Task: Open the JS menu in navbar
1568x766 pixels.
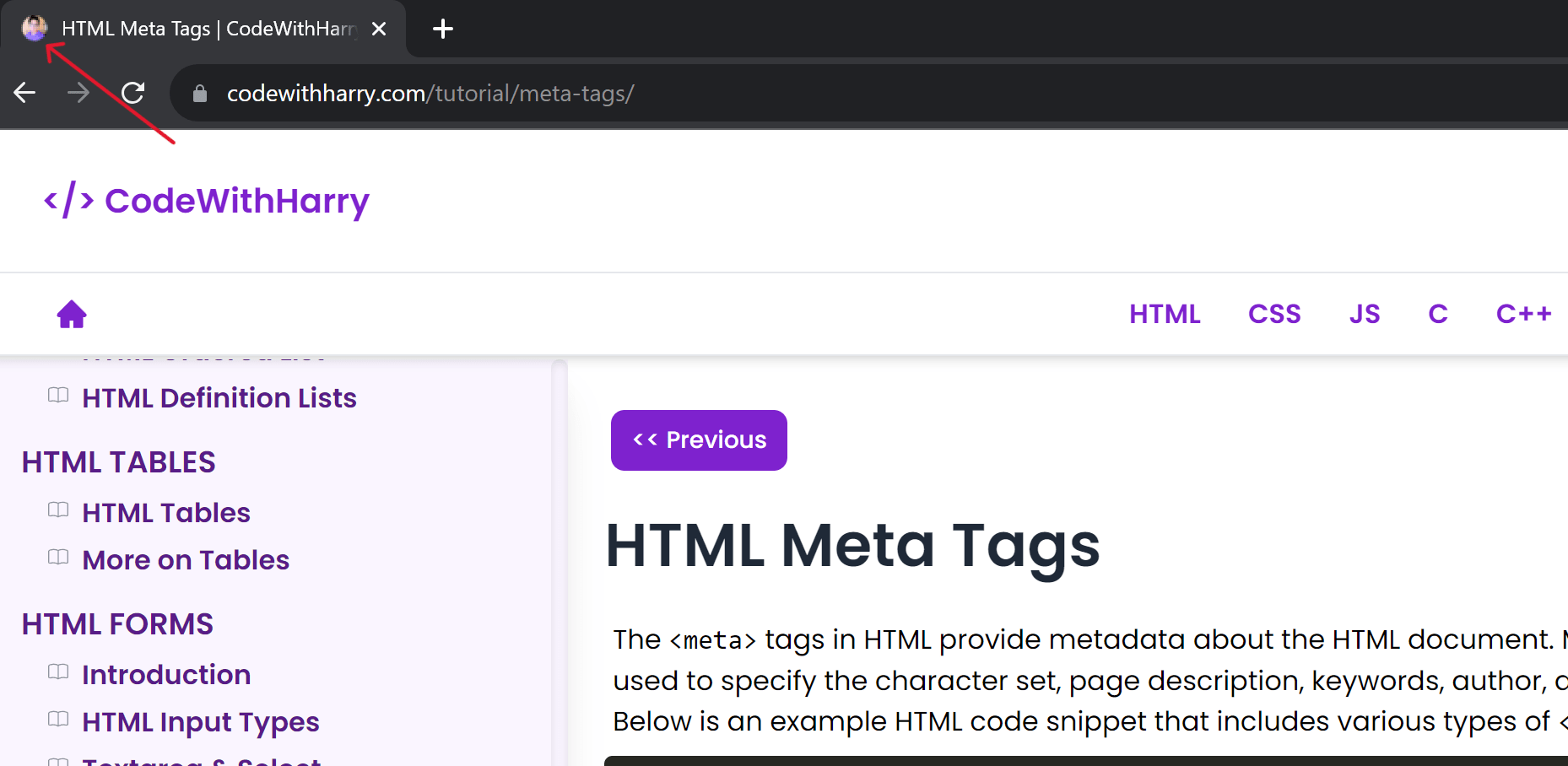Action: point(1365,314)
